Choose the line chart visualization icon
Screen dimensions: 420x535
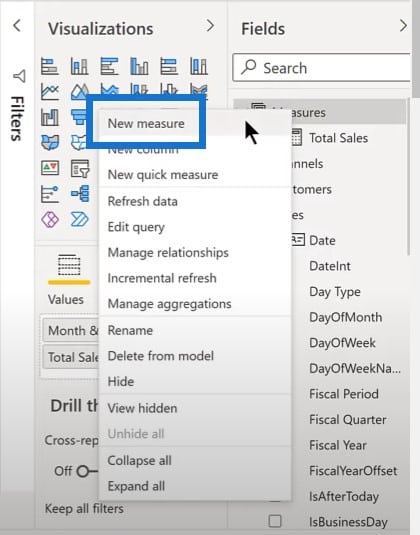click(x=50, y=91)
